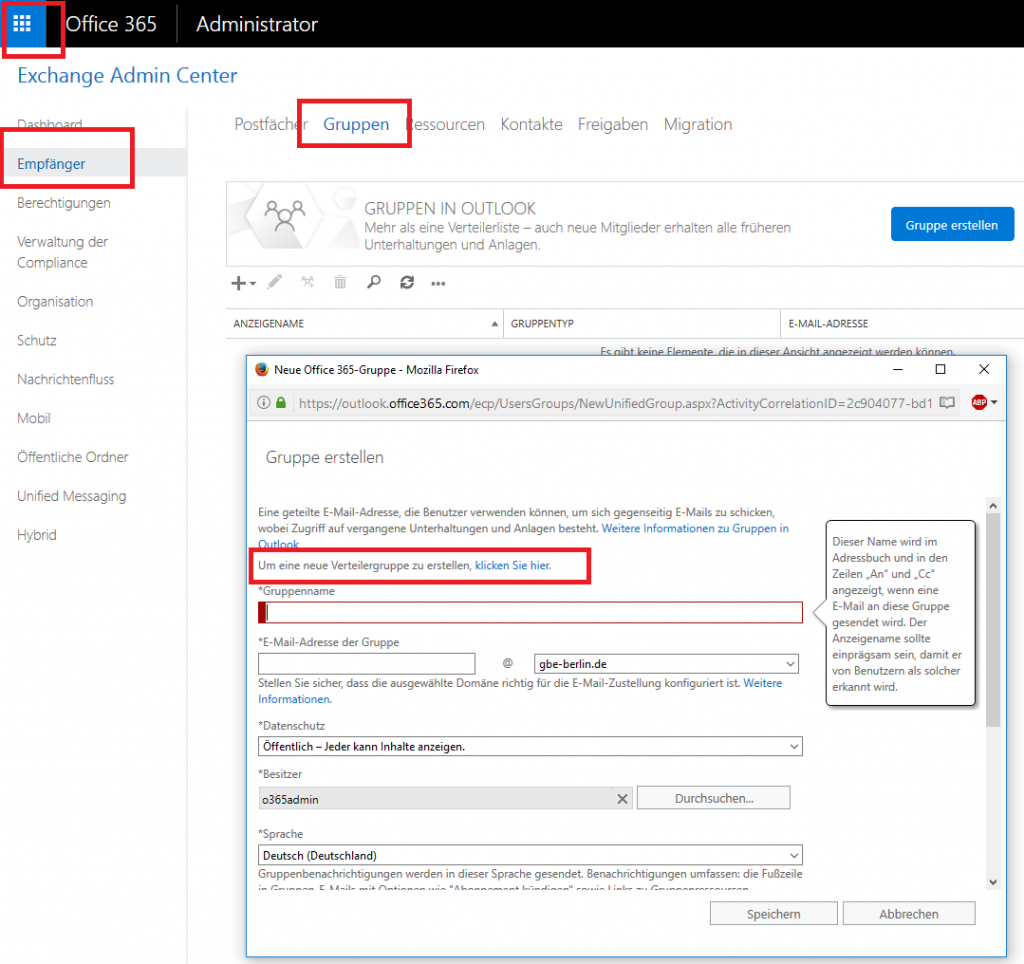Open 'Weitere Informationen zu Gruppen in' link
1024x964 pixels.
pyautogui.click(x=695, y=528)
